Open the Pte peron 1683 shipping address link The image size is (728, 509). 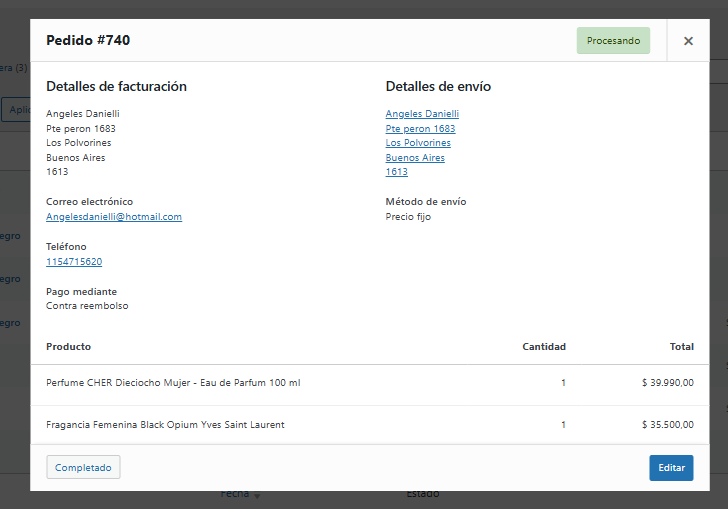[x=420, y=129]
